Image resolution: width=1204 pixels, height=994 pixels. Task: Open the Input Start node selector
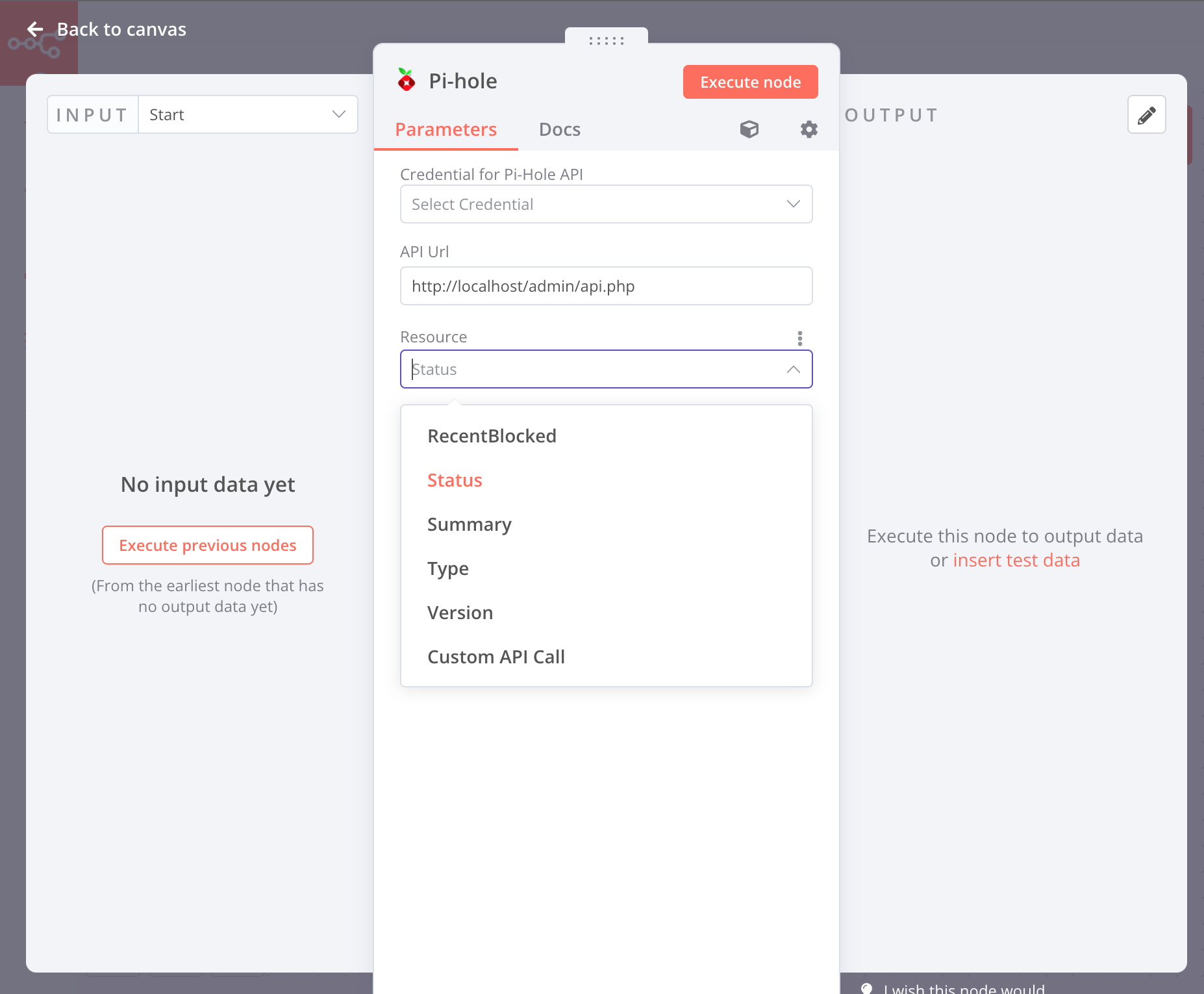(247, 115)
